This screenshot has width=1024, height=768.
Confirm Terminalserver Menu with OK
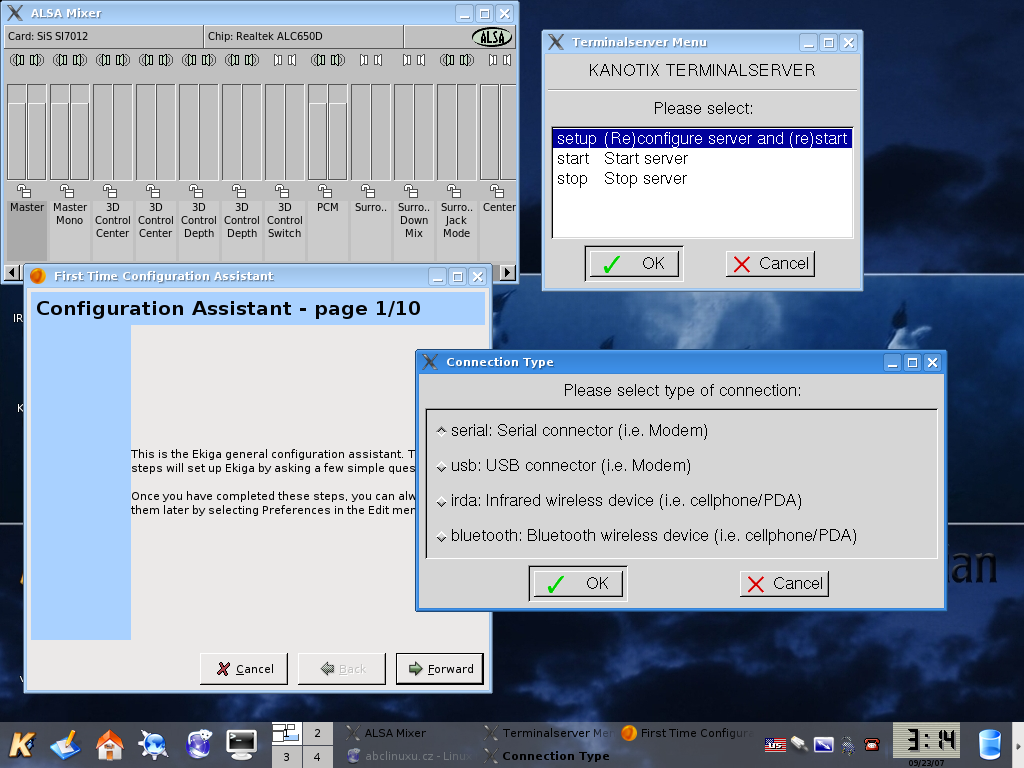[634, 264]
